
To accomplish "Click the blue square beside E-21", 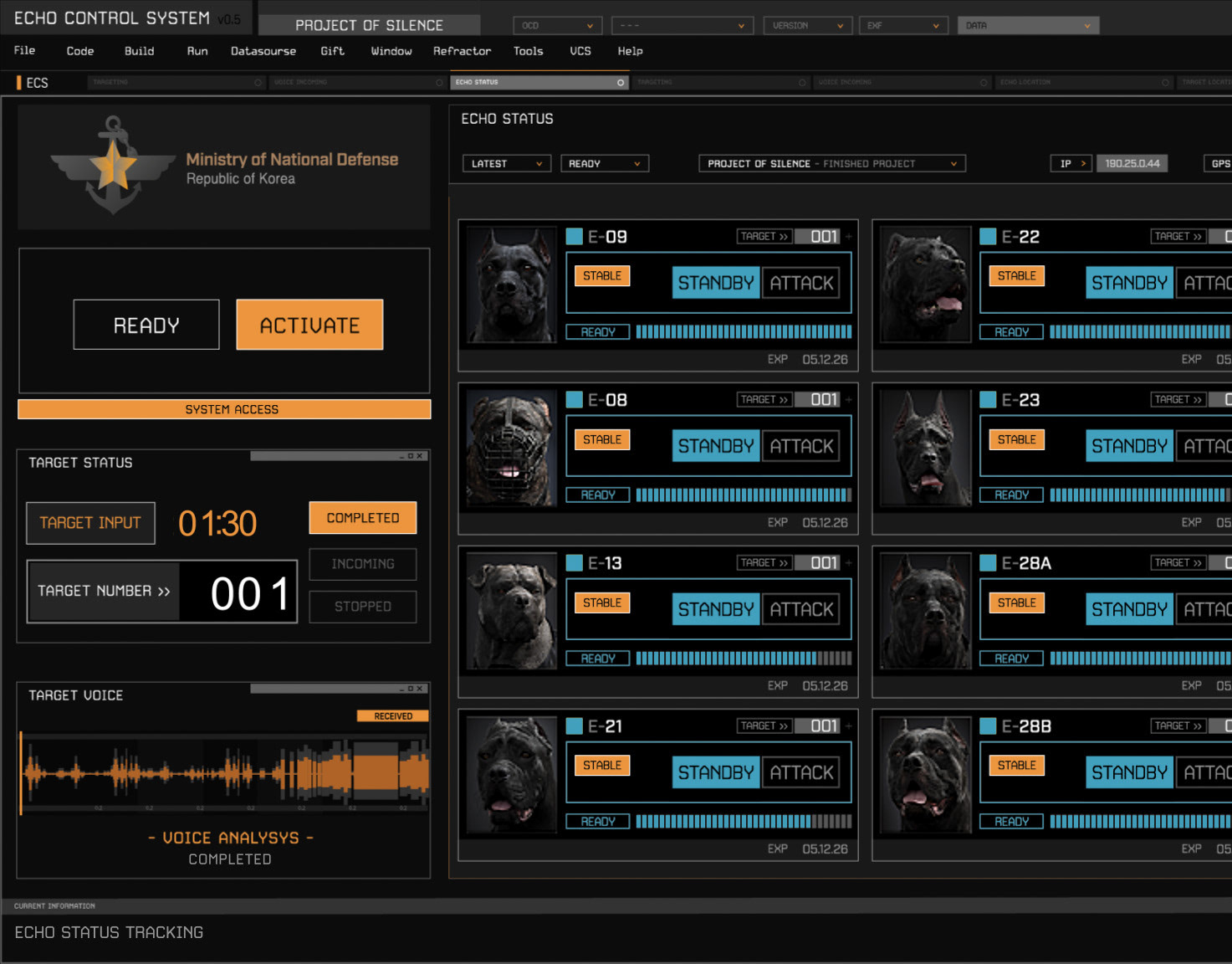I will (574, 726).
